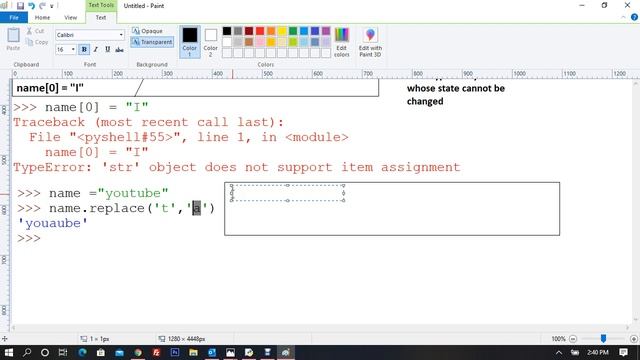Click the highlighted letter 'a' in replace call

click(x=197, y=208)
